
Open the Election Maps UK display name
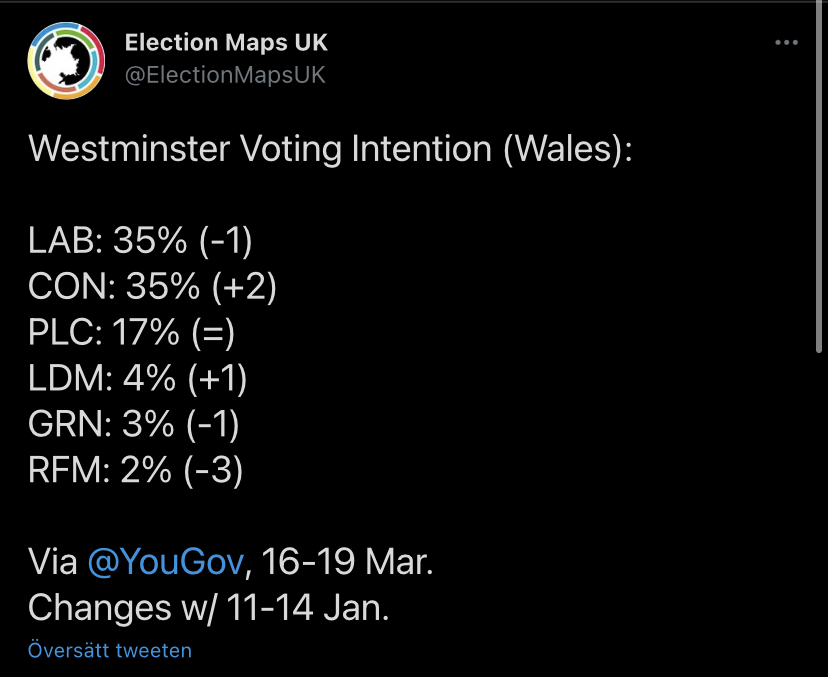pos(226,42)
